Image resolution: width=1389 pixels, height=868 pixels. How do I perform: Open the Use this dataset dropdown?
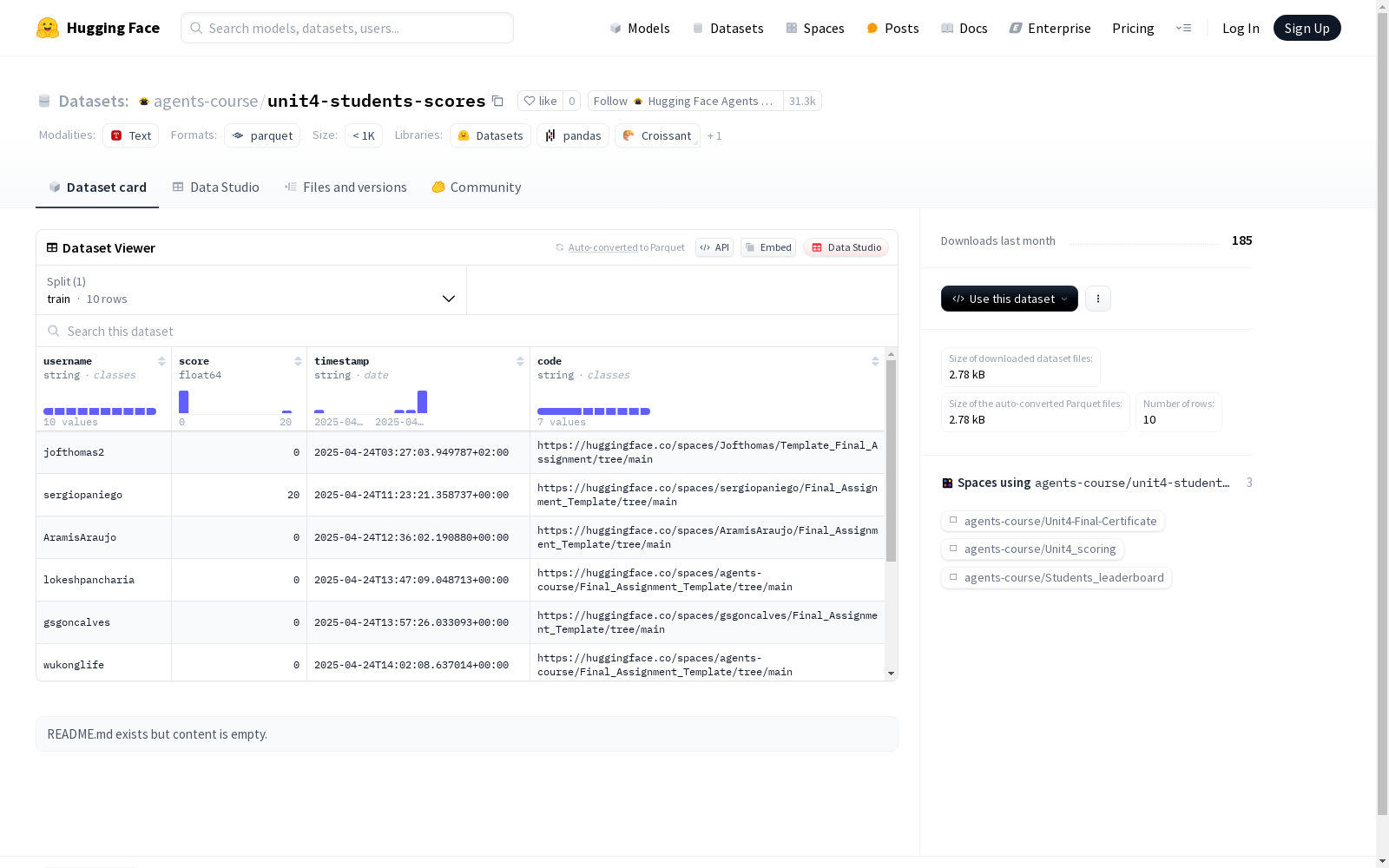[1010, 299]
